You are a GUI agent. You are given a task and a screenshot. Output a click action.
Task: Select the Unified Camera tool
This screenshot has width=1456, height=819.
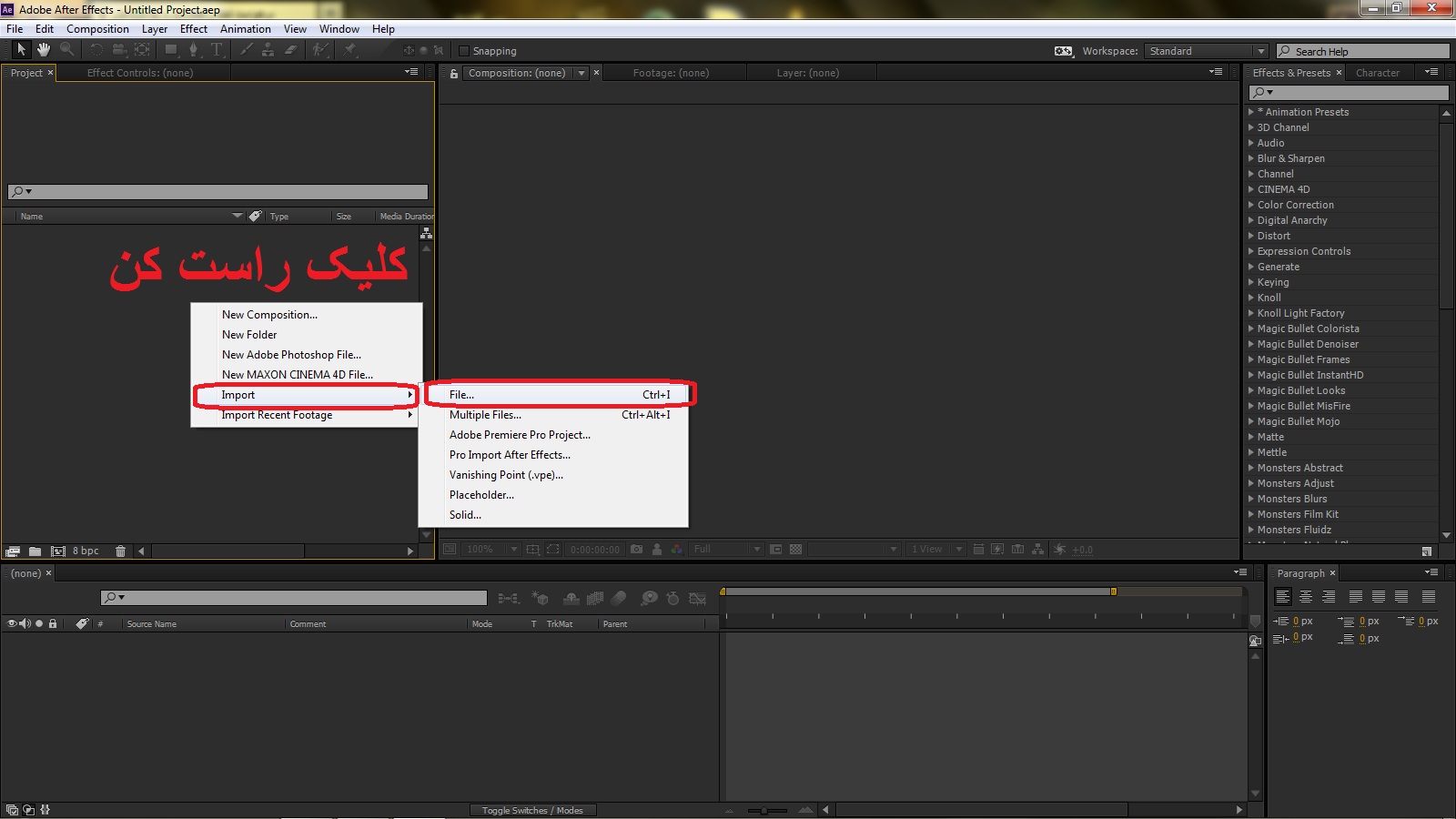click(118, 50)
